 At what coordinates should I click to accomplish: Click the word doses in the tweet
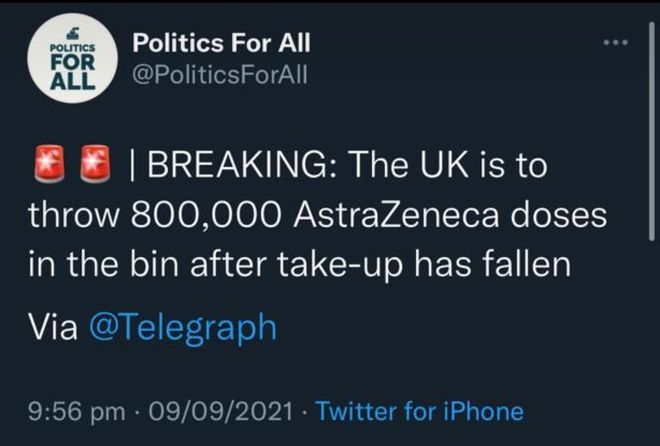tap(559, 215)
